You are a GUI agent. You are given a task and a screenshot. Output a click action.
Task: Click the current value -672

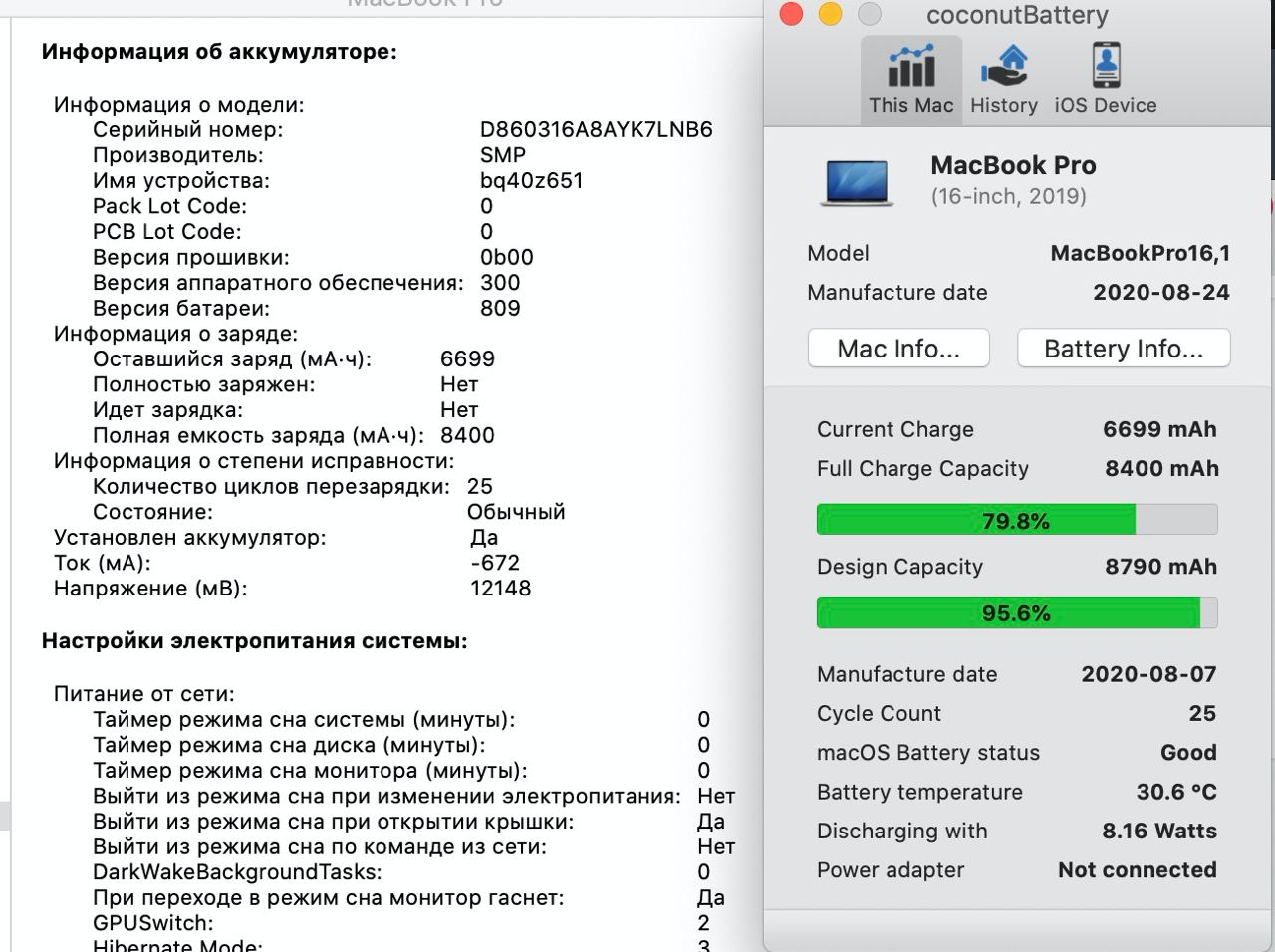coord(495,563)
